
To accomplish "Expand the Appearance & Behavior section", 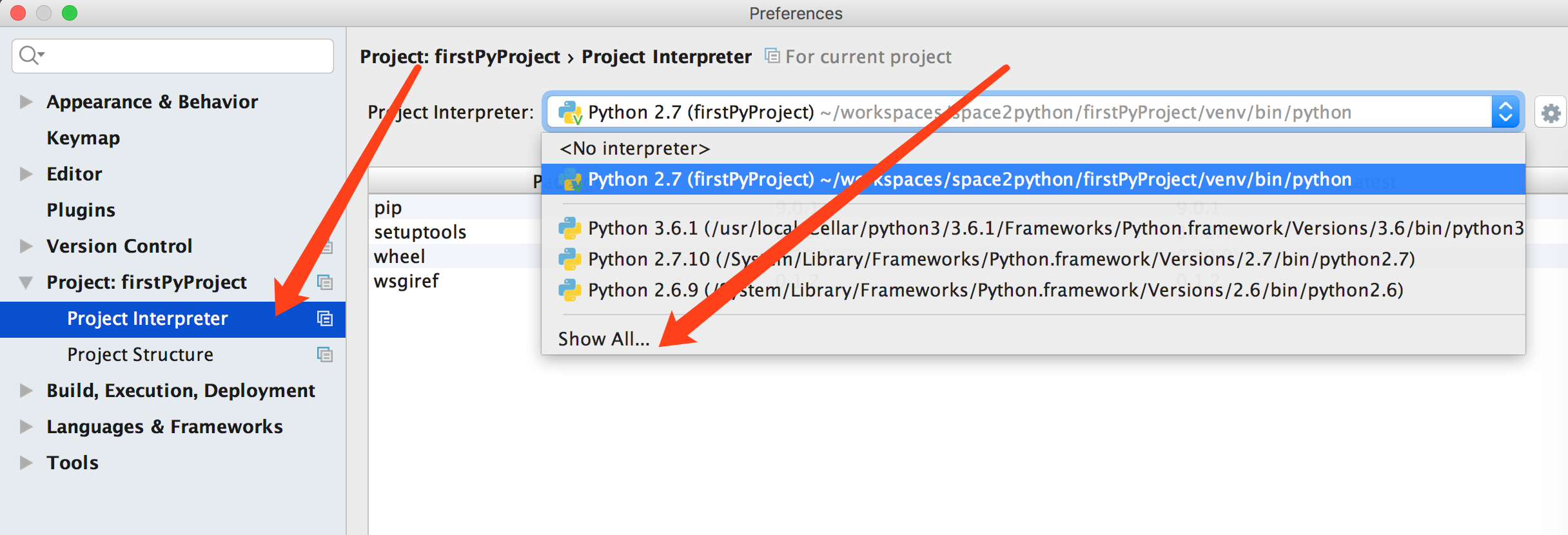I will 26,102.
